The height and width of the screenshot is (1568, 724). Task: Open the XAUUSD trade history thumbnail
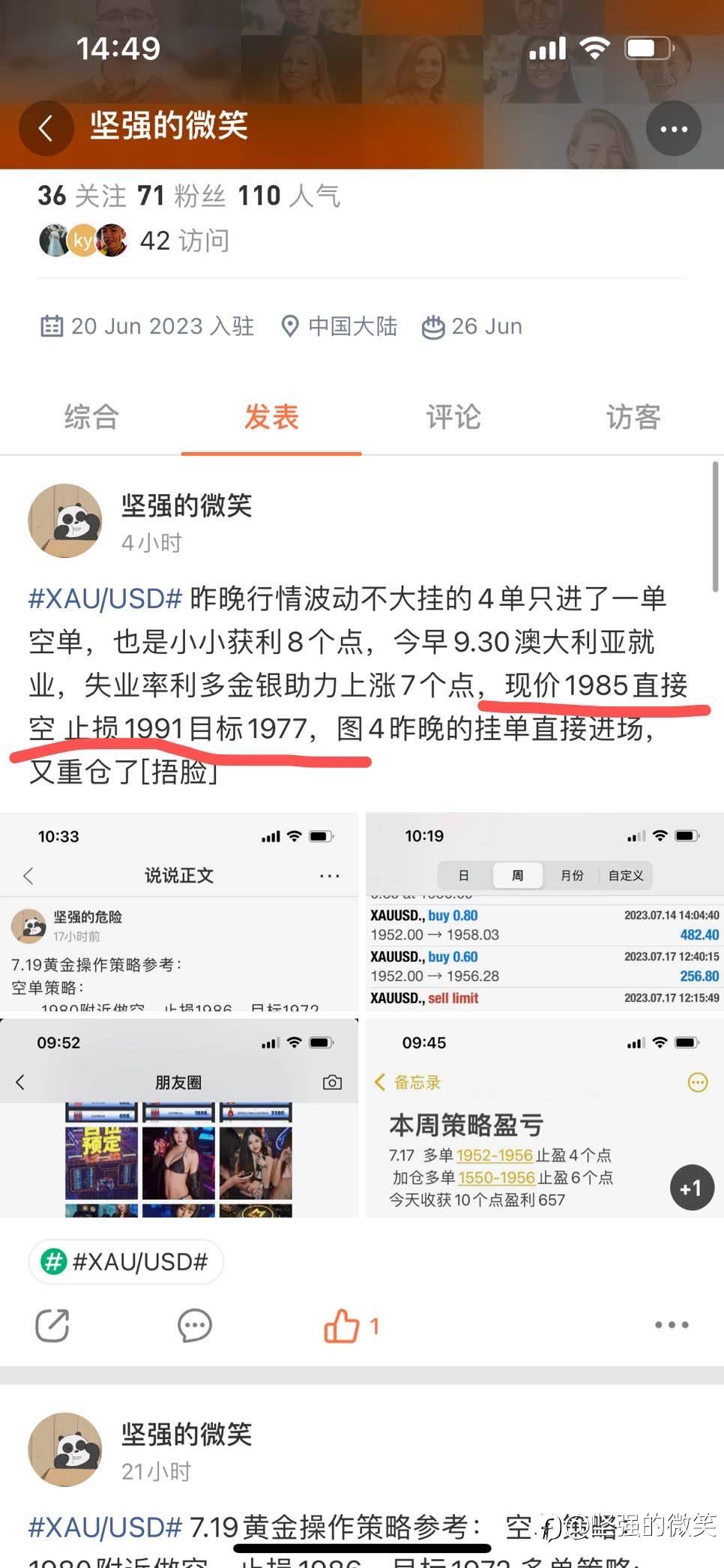tap(545, 911)
